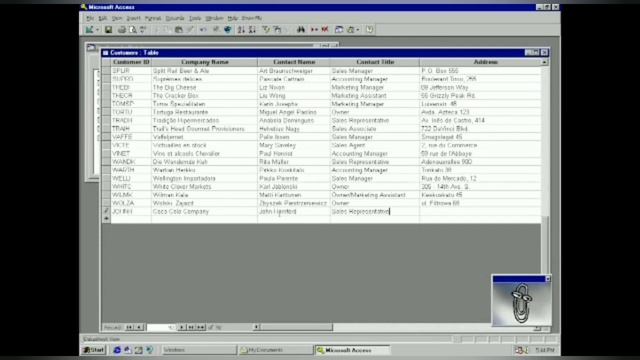Click the New Object toolbar icon
This screenshot has height=360, width=640.
coord(351,30)
